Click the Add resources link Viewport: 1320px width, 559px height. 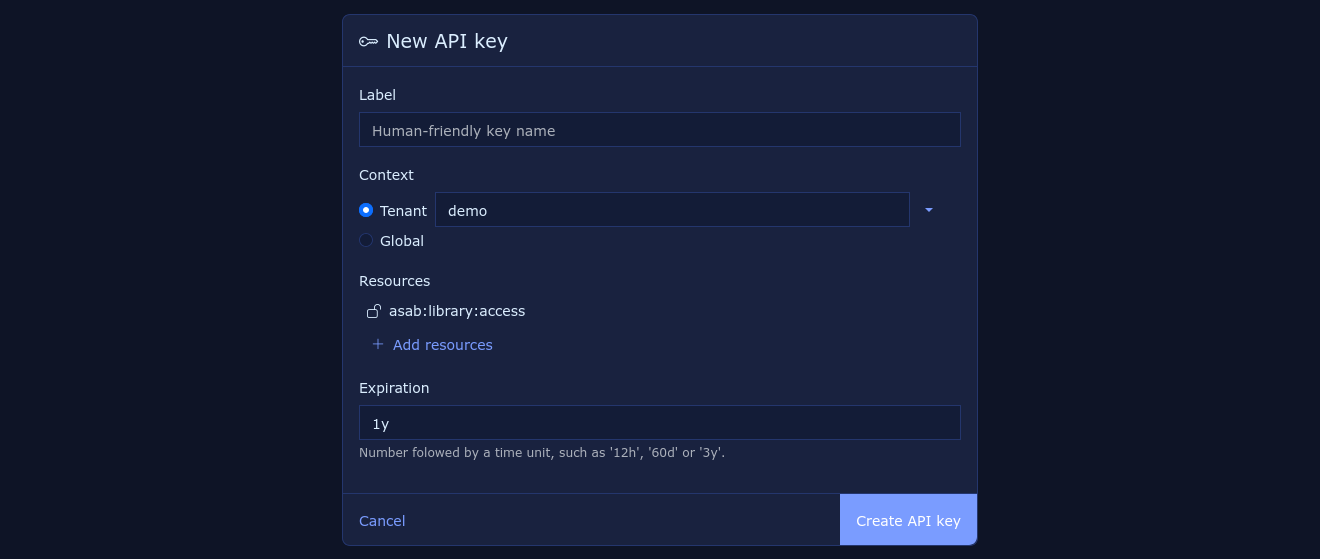[442, 345]
